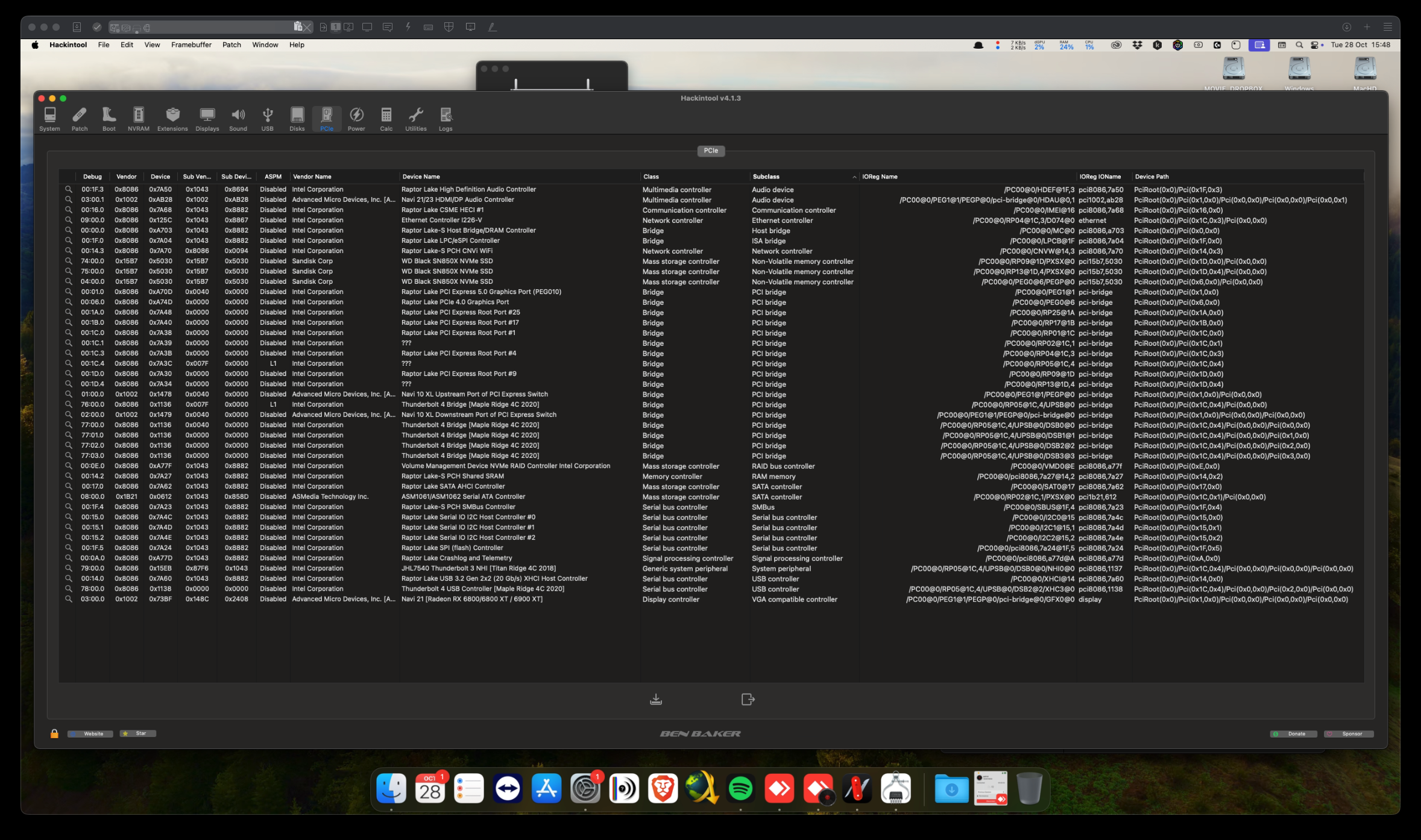Click magnifier icon for Raptor Lake HD Audio row
Screen dimensions: 1421x840
click(x=69, y=189)
